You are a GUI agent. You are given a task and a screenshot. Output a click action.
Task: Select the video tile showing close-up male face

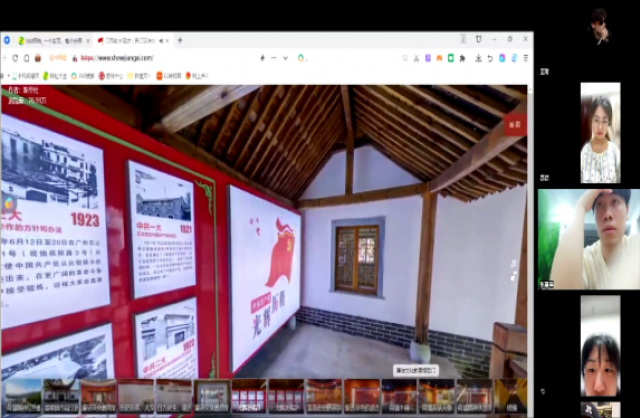600,346
